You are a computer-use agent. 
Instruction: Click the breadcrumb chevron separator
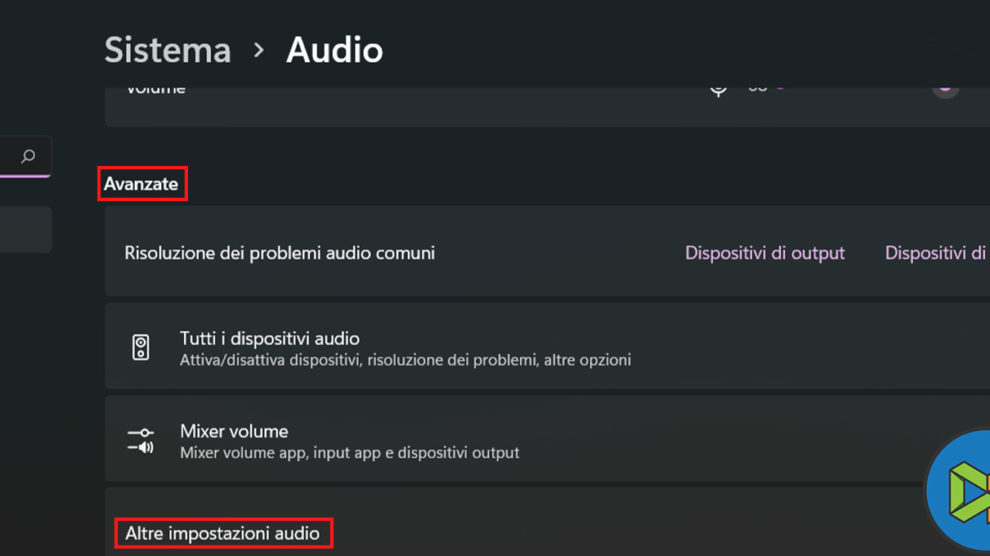pyautogui.click(x=259, y=50)
